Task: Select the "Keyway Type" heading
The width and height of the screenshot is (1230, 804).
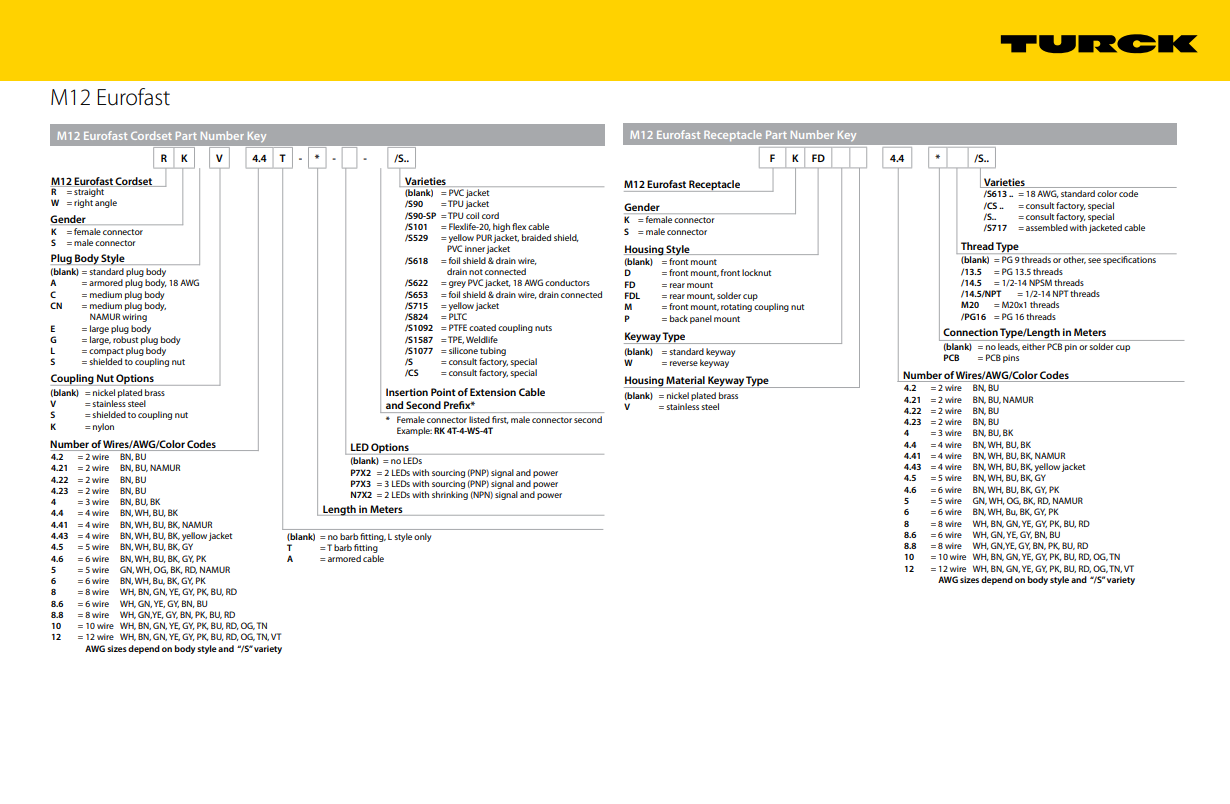Action: pyautogui.click(x=655, y=337)
